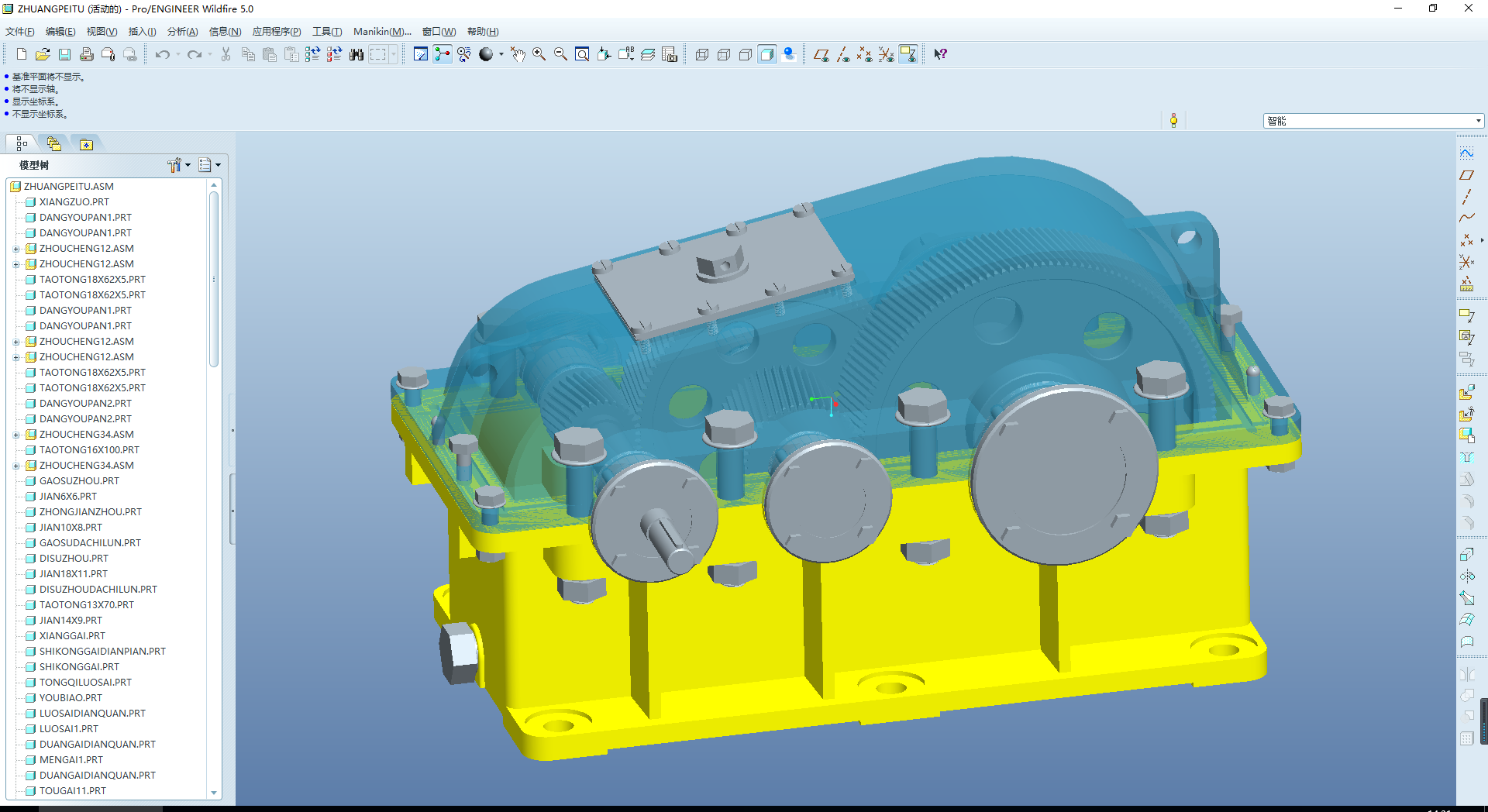The width and height of the screenshot is (1488, 812).
Task: Toggle orient mode in the toolbar
Action: pos(464,54)
